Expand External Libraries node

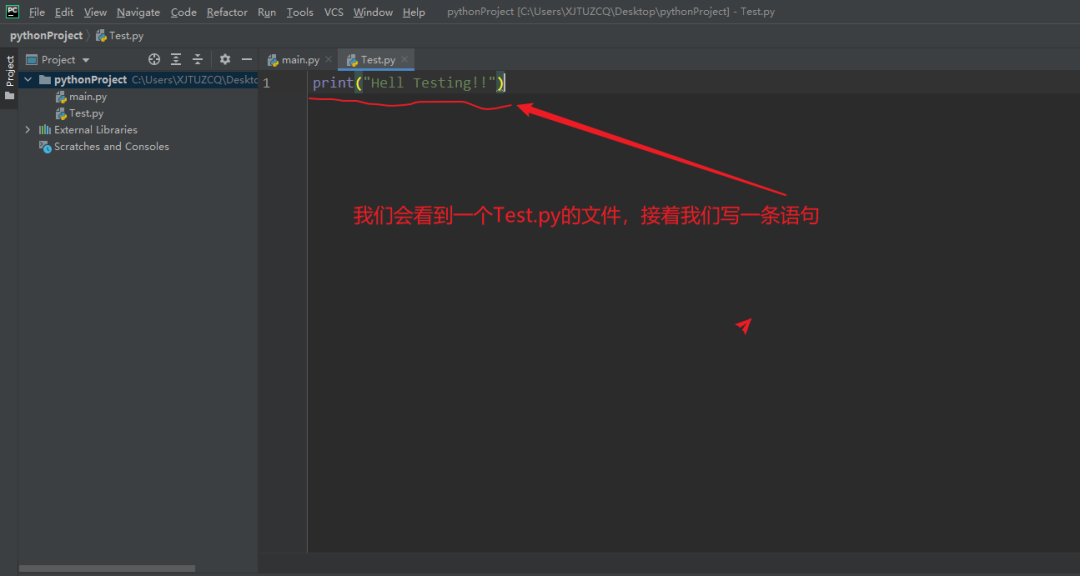[28, 130]
